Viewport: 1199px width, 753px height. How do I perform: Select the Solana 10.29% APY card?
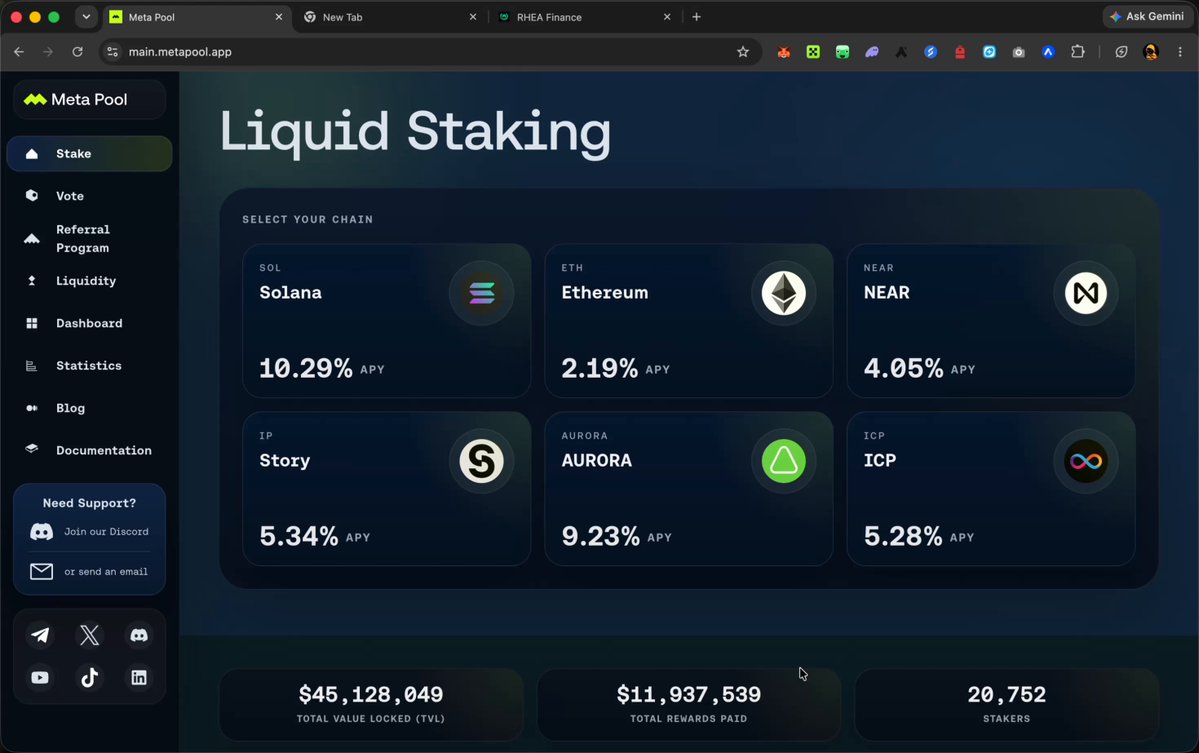(x=386, y=321)
